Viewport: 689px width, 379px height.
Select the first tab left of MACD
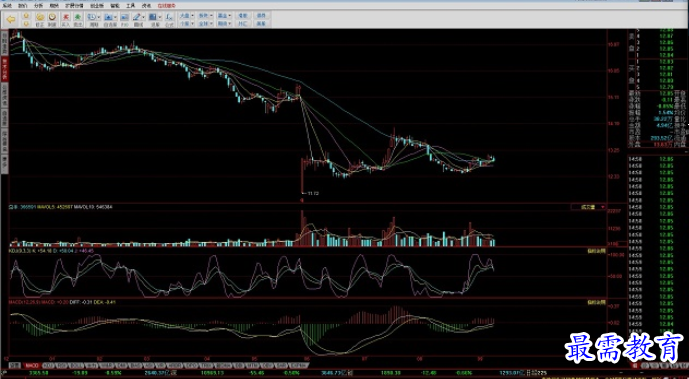(15, 365)
